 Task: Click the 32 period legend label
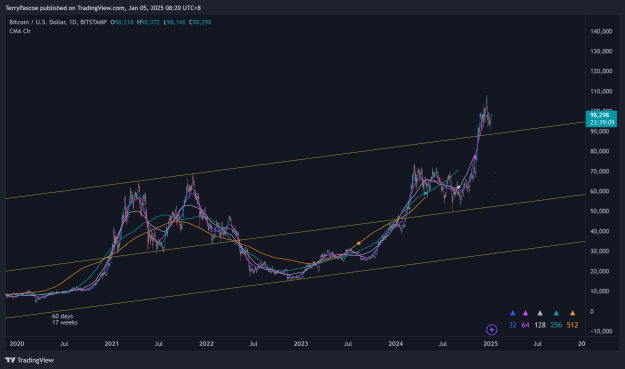513,325
